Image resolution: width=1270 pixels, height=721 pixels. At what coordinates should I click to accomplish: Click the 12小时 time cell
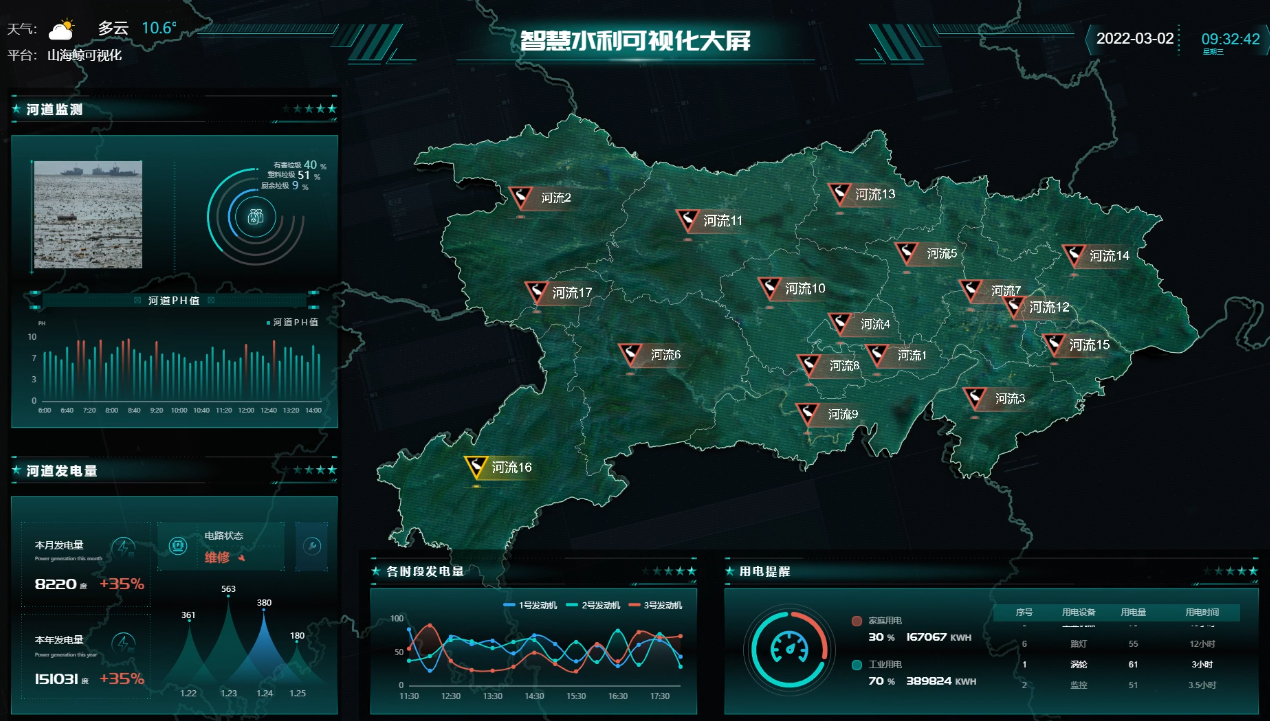click(1203, 644)
